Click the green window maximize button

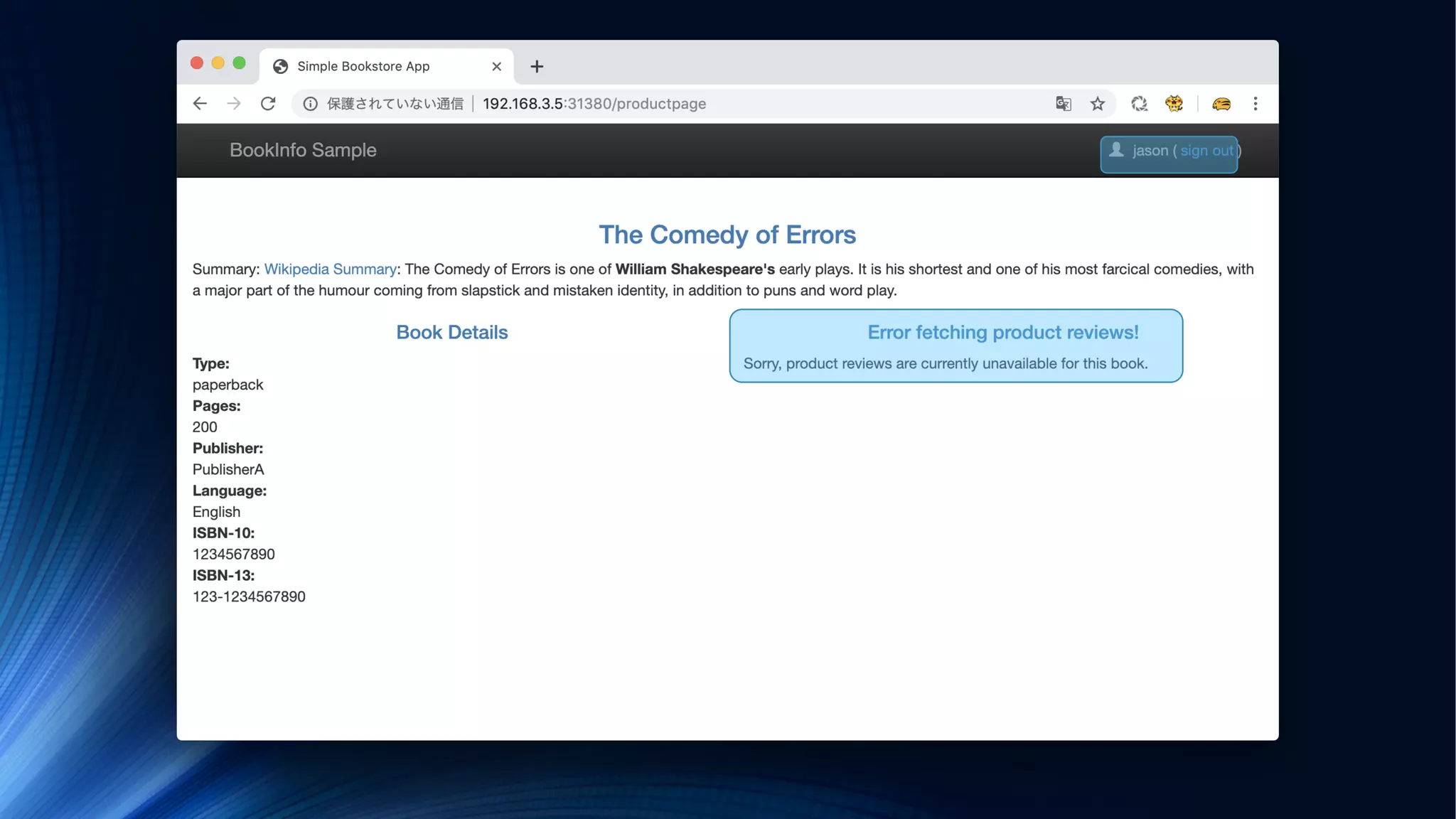(240, 63)
